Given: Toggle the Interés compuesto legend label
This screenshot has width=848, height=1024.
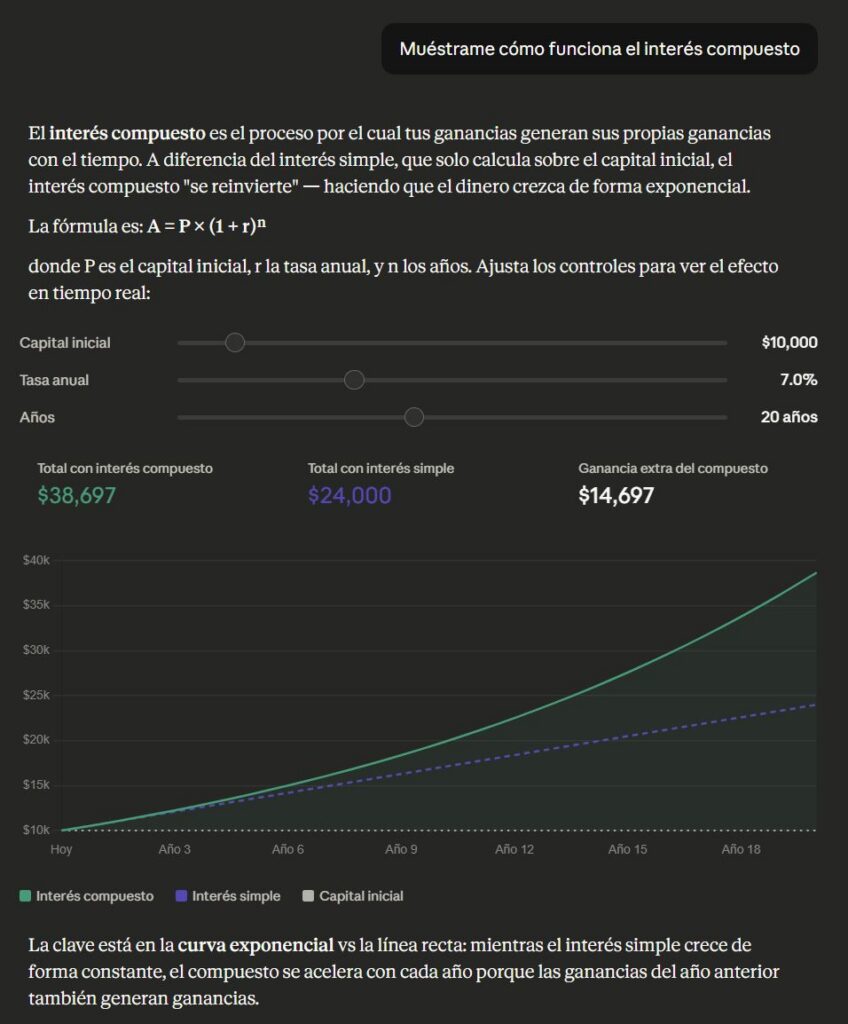Looking at the screenshot, I should click(x=95, y=896).
